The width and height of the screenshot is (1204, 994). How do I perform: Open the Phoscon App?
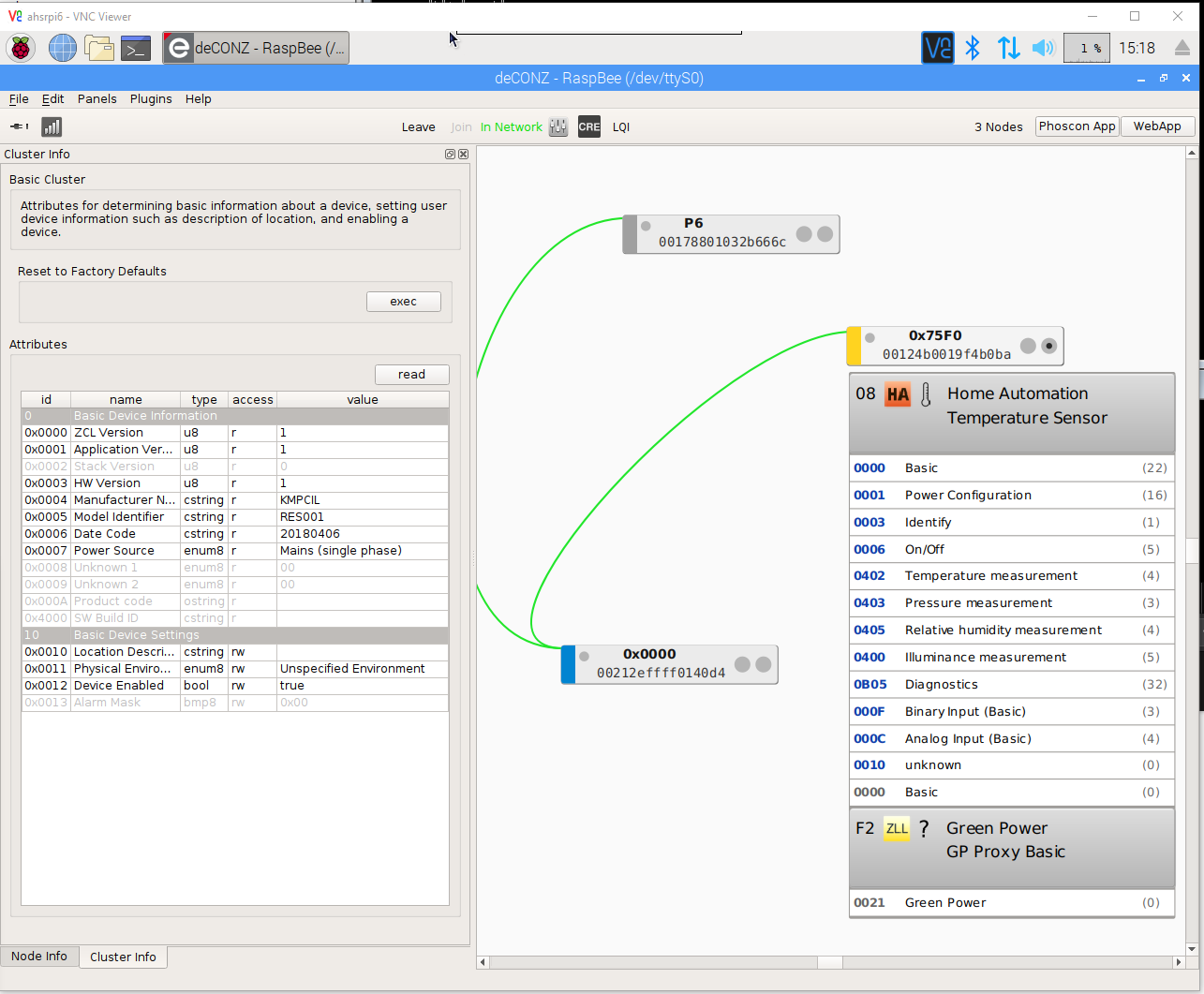pyautogui.click(x=1077, y=126)
